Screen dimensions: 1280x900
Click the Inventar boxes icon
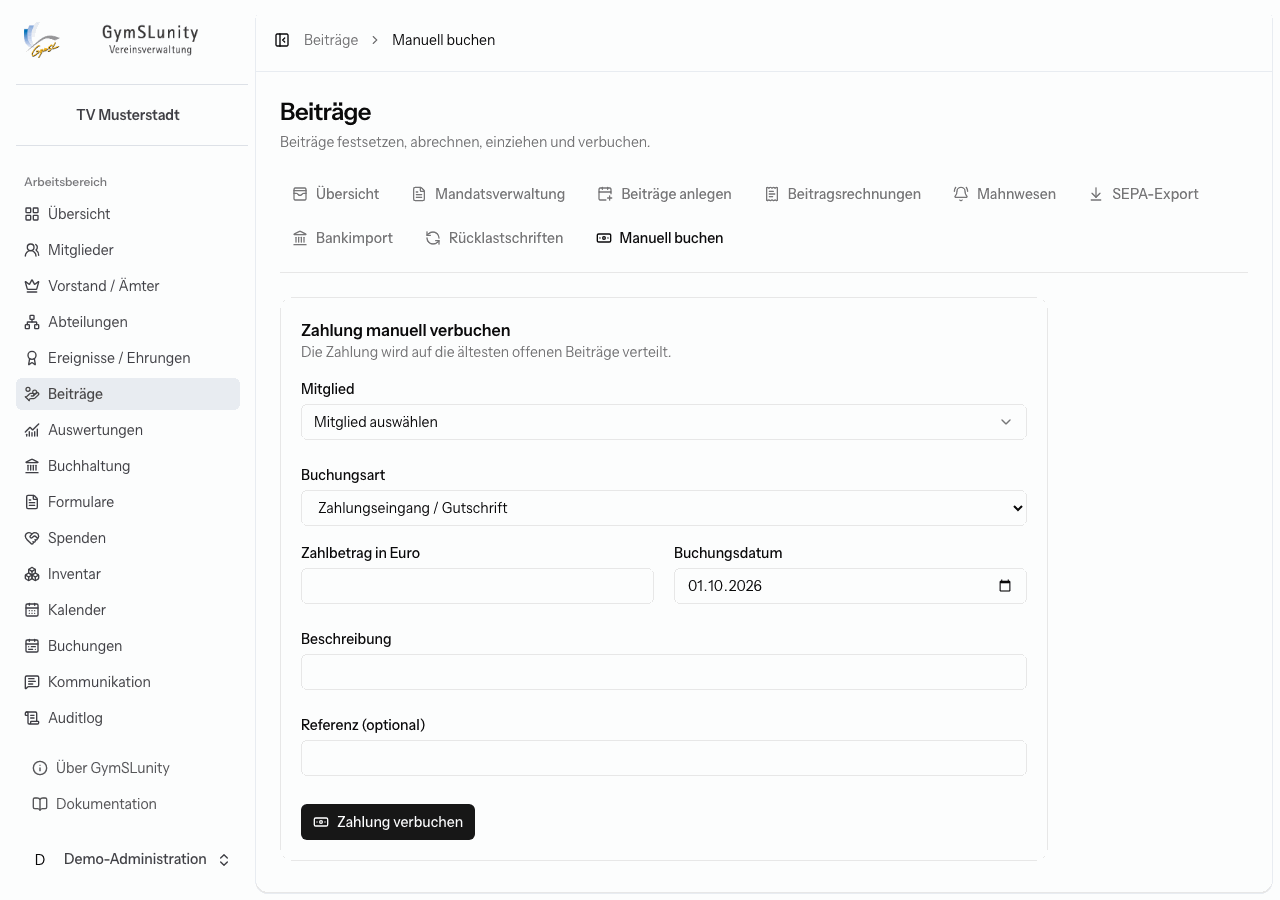pos(32,574)
